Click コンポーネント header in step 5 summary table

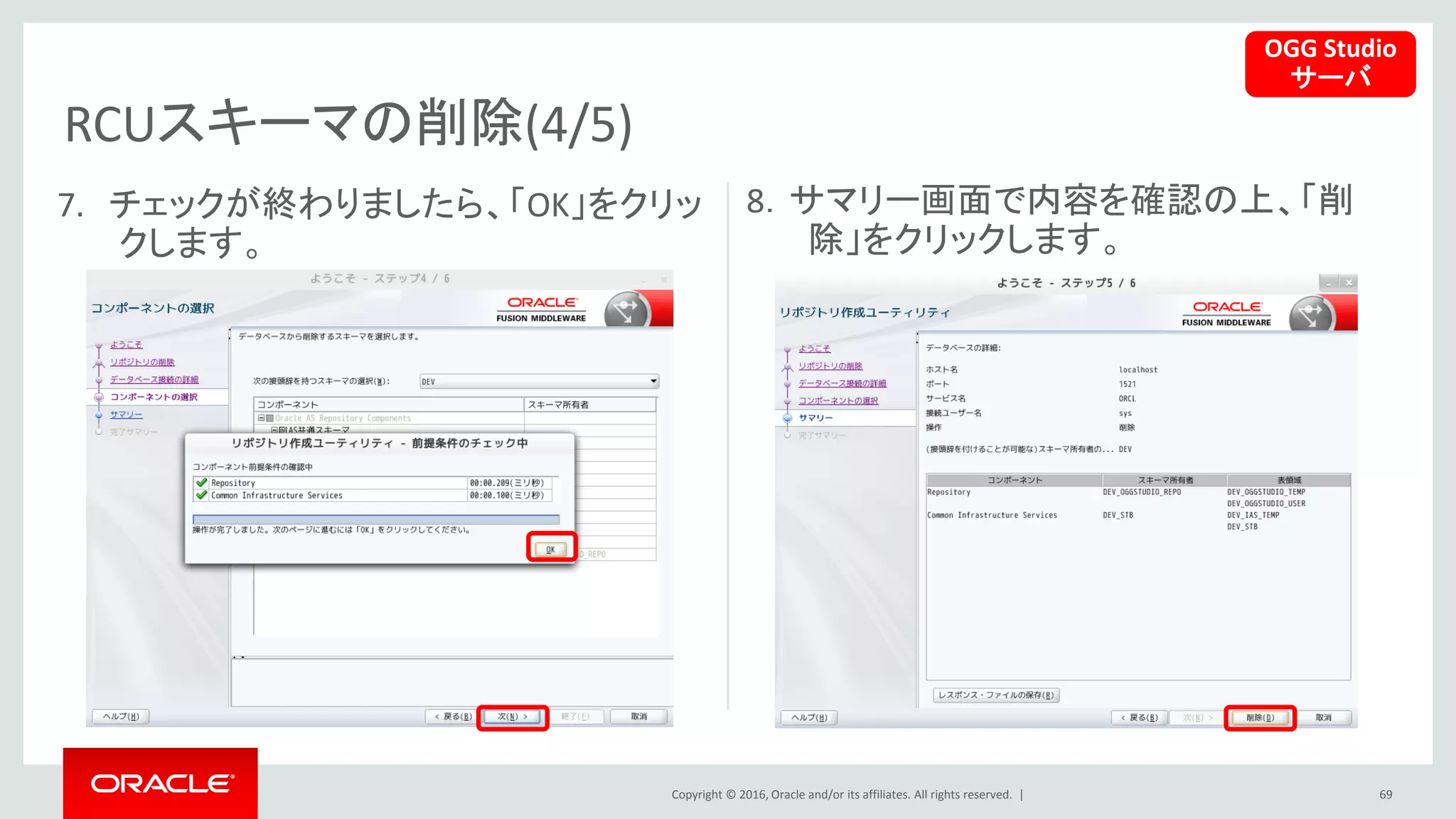(x=1015, y=481)
